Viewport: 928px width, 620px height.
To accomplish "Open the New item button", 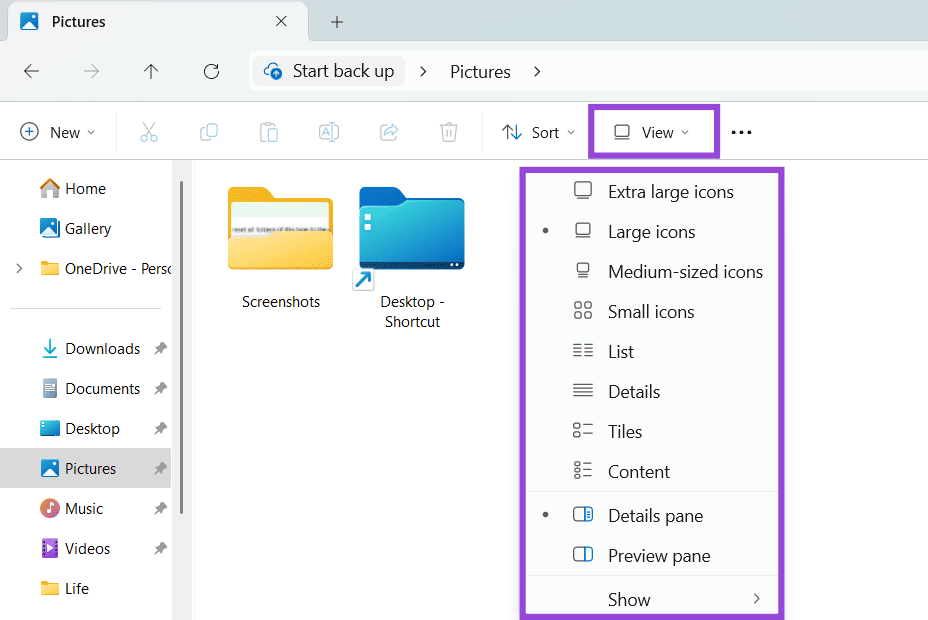I will pyautogui.click(x=58, y=132).
